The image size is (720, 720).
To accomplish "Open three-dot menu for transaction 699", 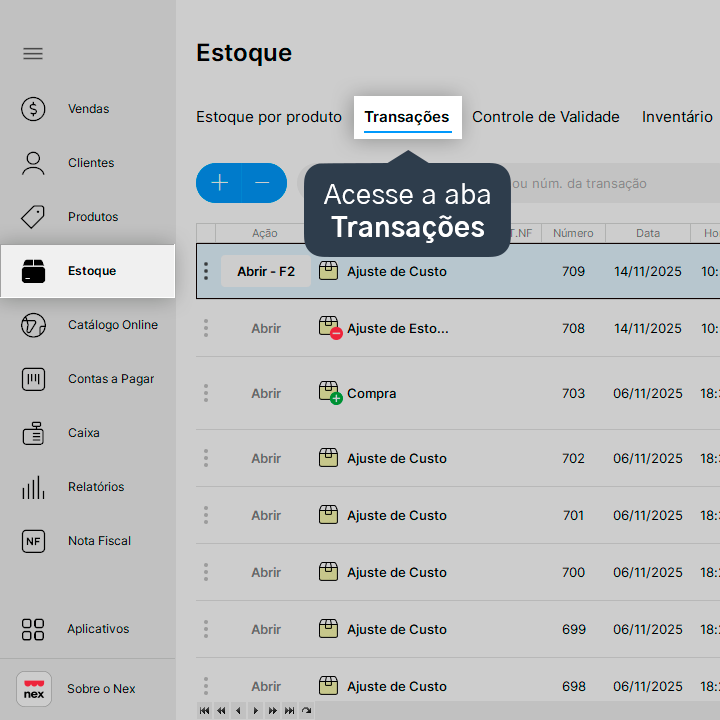I will (x=206, y=629).
